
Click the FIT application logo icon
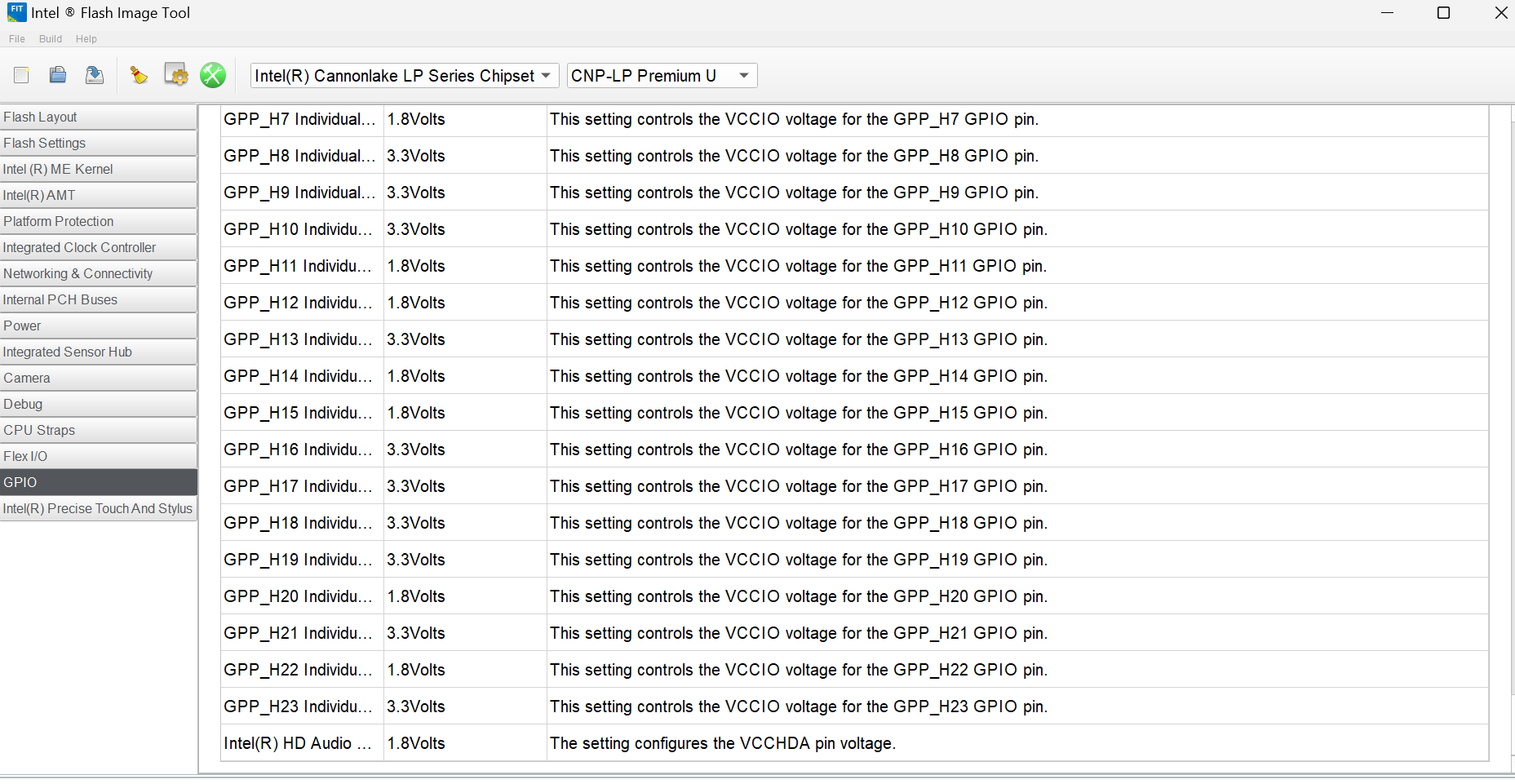(16, 12)
